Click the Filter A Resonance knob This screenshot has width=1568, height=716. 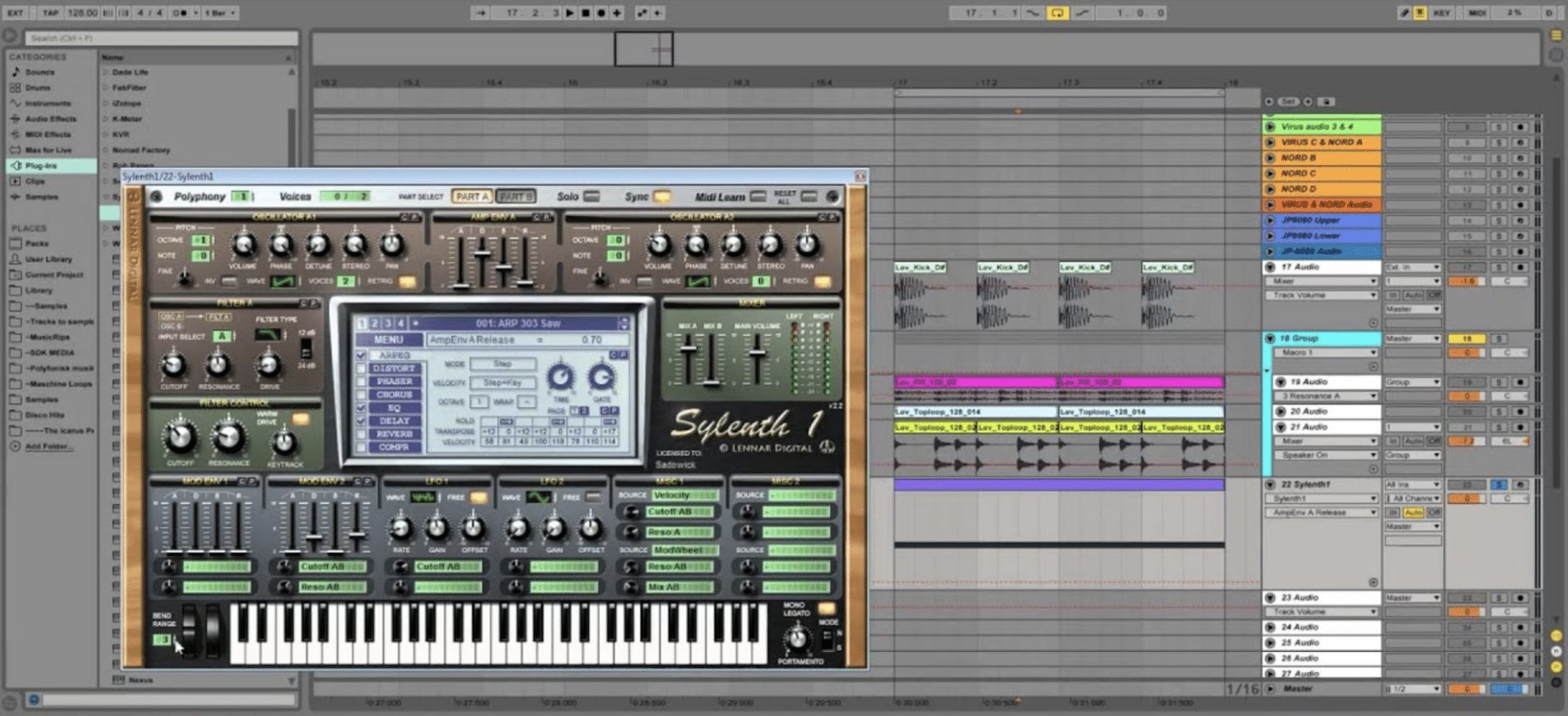click(x=218, y=364)
